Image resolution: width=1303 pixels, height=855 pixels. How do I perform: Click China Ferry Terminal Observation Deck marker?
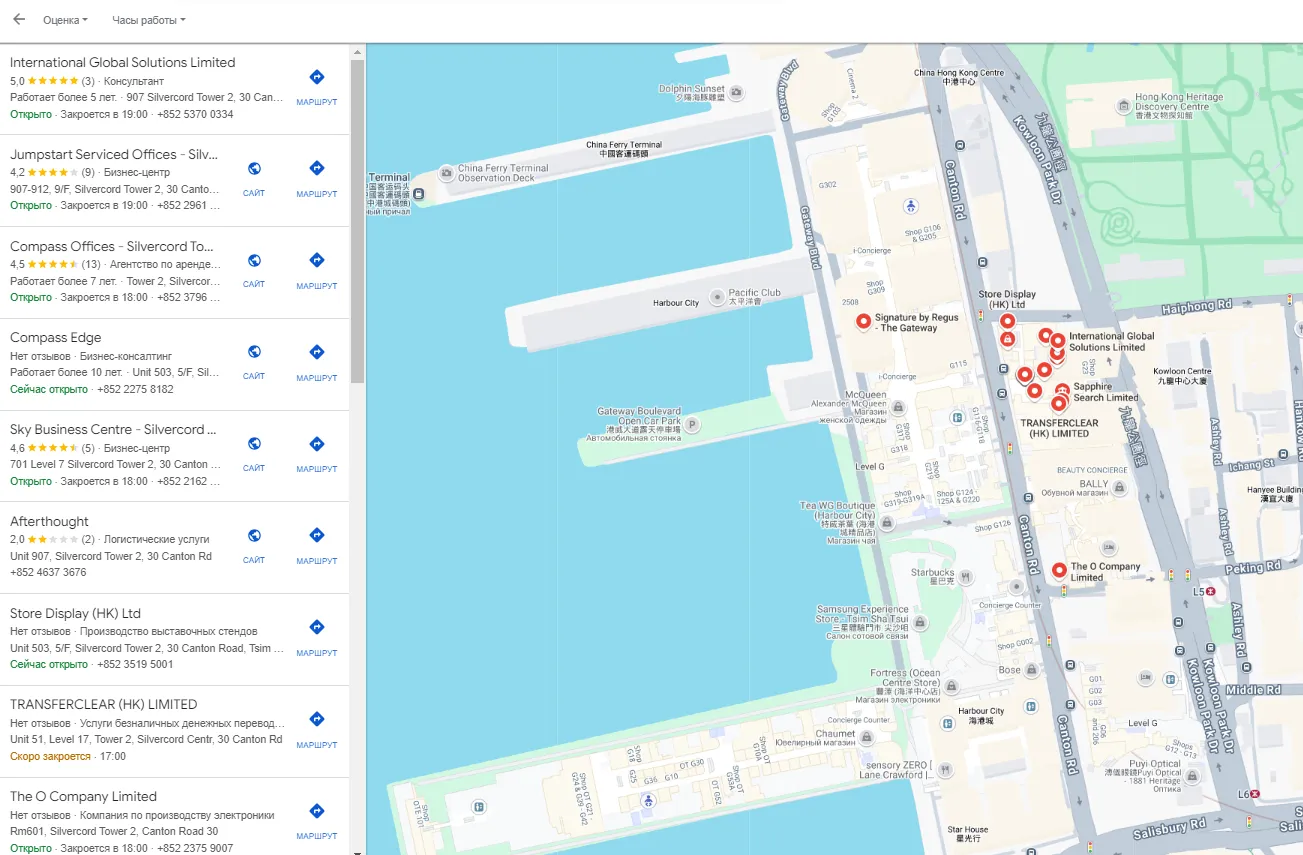(447, 173)
